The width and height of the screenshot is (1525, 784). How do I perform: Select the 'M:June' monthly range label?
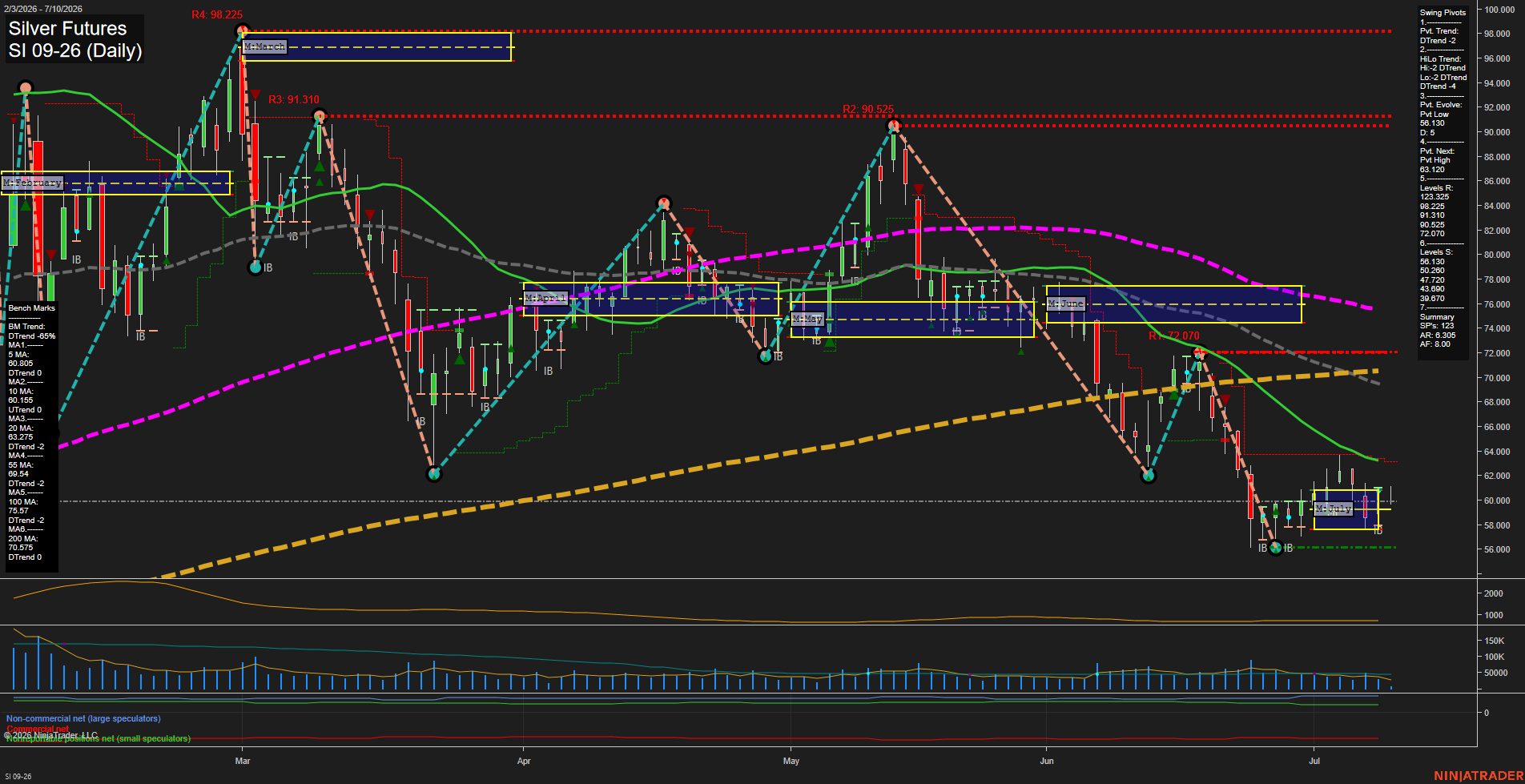tap(1066, 304)
